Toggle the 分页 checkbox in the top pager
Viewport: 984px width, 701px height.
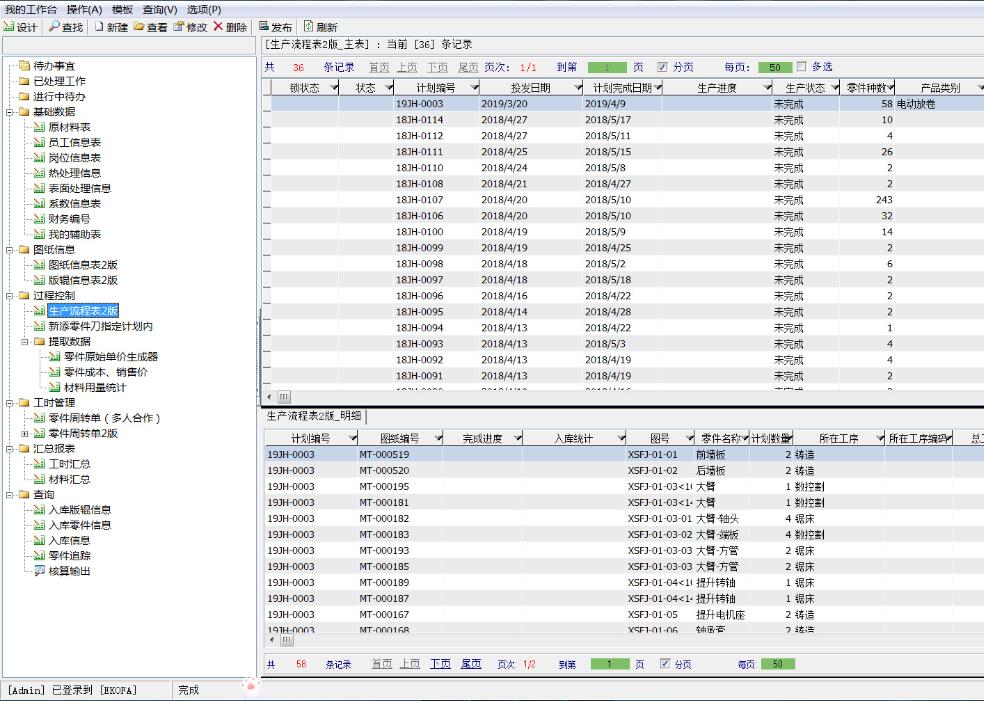point(662,67)
